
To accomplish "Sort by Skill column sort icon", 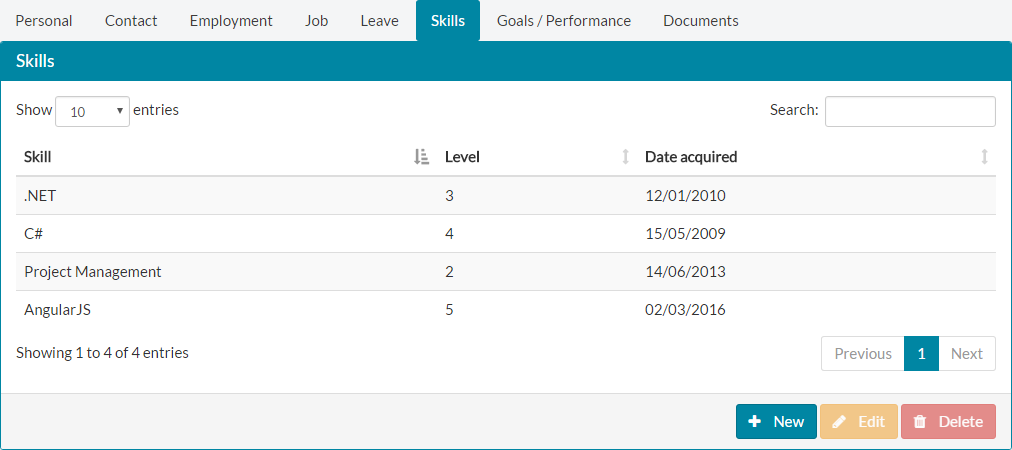I will (x=421, y=156).
